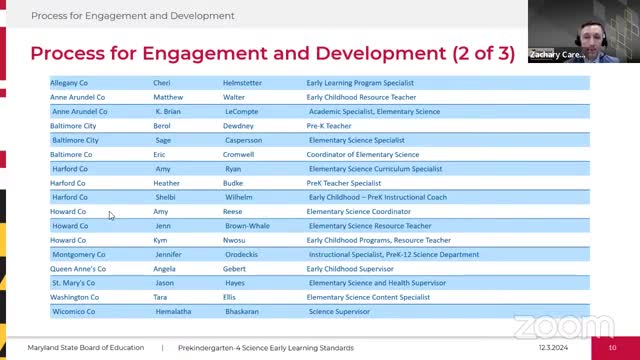Click the Helmstetter last name cell

(242, 83)
